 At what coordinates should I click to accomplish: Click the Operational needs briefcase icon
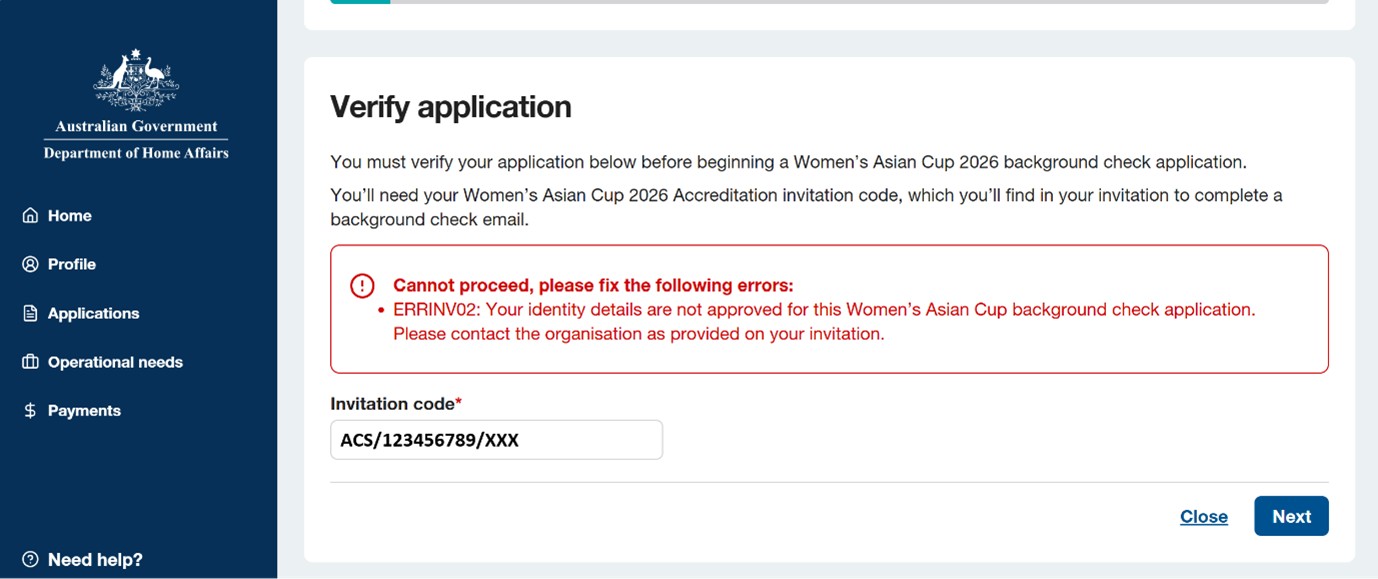(x=30, y=362)
